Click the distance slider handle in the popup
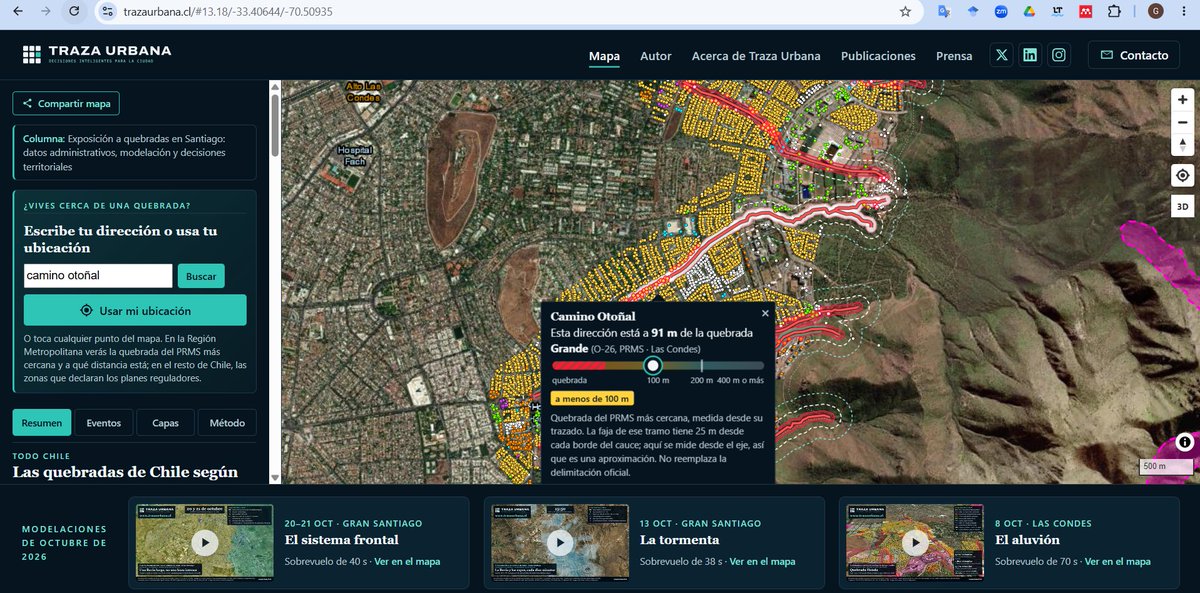This screenshot has width=1200, height=593. 653,366
